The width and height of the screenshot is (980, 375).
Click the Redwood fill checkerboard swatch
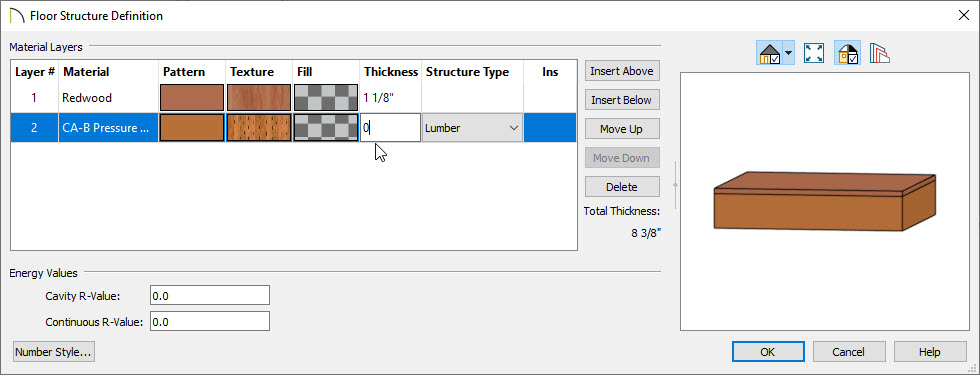pos(326,98)
